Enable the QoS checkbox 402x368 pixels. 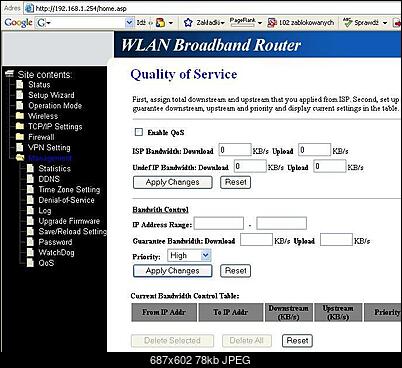pyautogui.click(x=139, y=132)
